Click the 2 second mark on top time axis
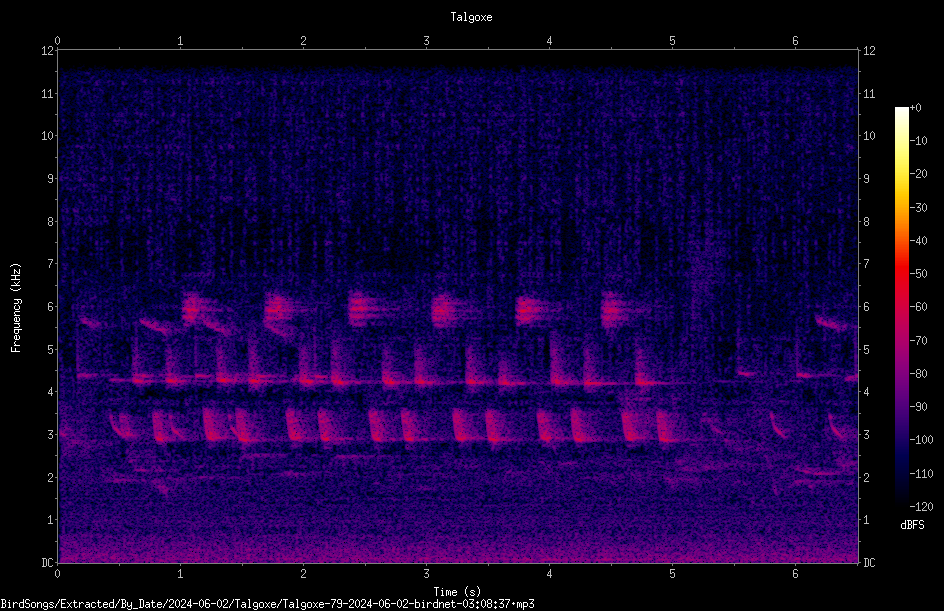Screen dimensions: 944x611 pyautogui.click(x=303, y=41)
